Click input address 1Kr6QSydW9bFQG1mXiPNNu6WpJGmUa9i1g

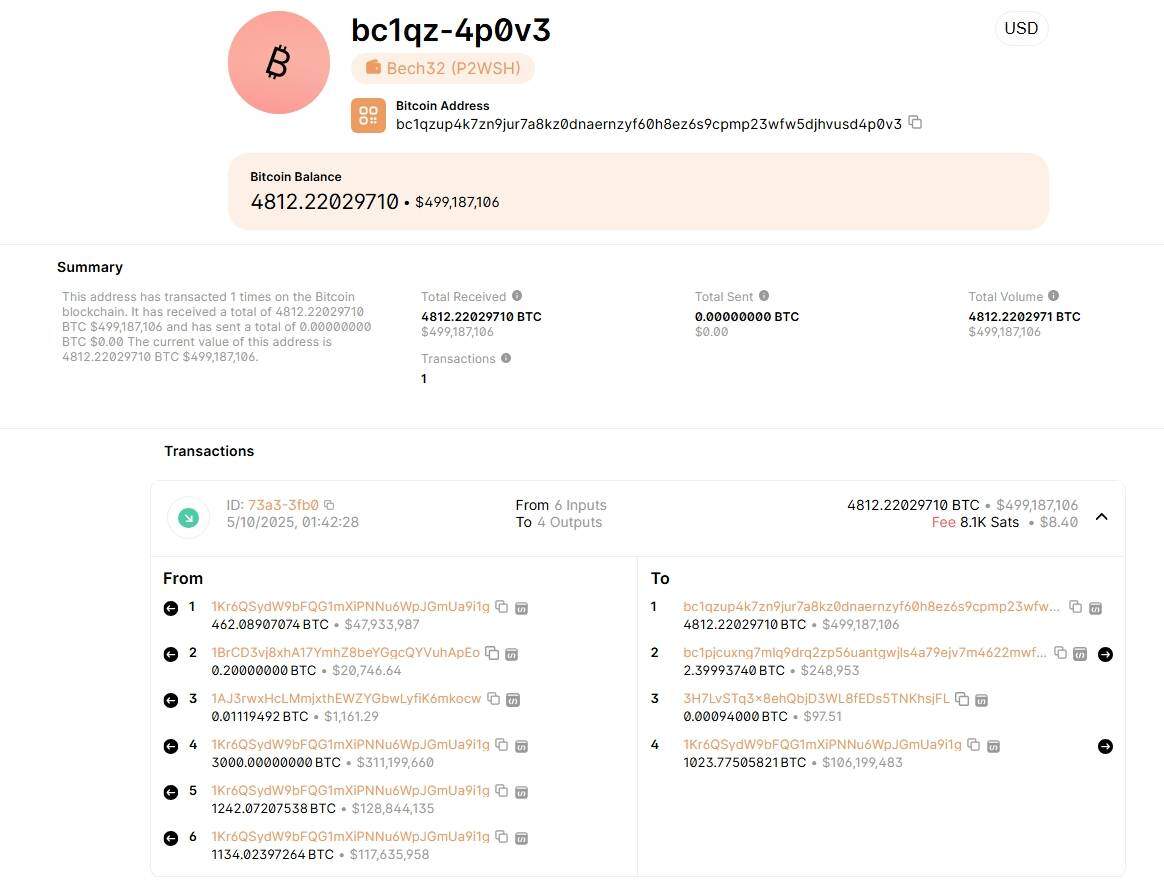click(350, 606)
